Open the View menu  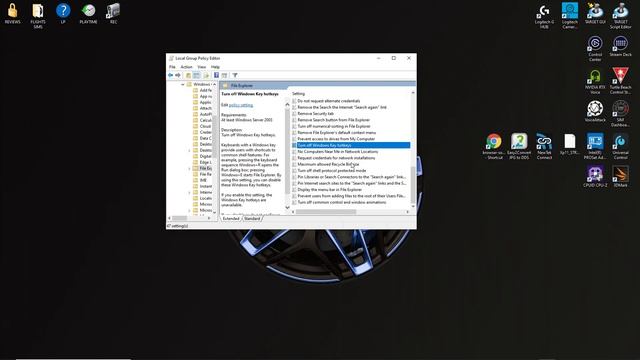[202, 67]
